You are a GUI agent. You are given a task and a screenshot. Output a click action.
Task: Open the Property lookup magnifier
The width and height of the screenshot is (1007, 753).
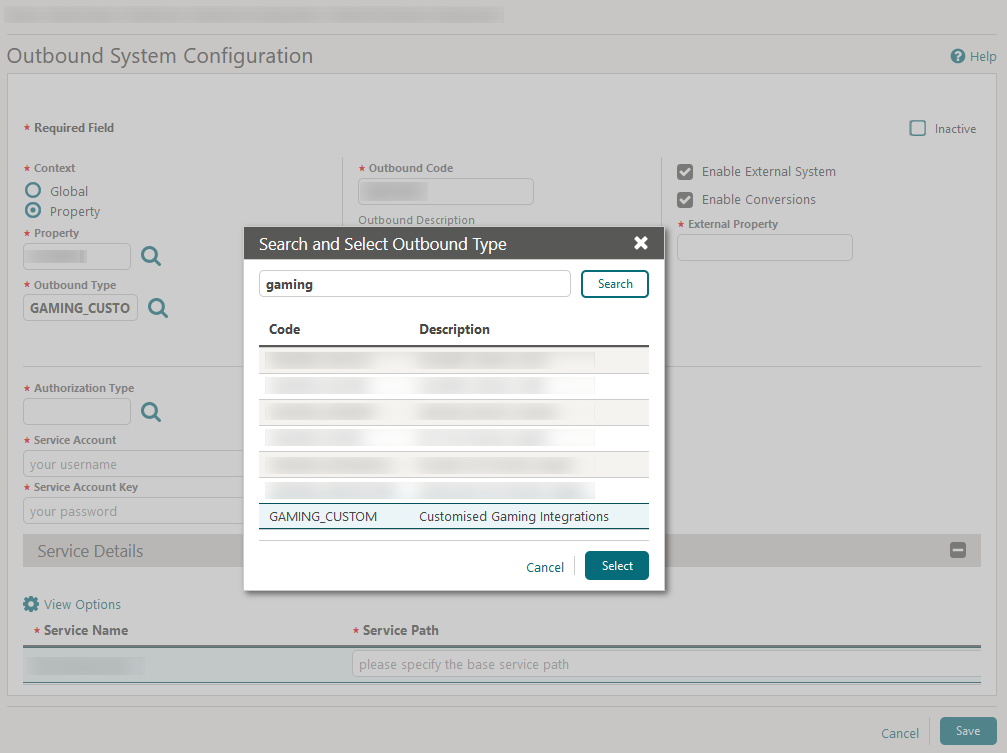point(150,256)
